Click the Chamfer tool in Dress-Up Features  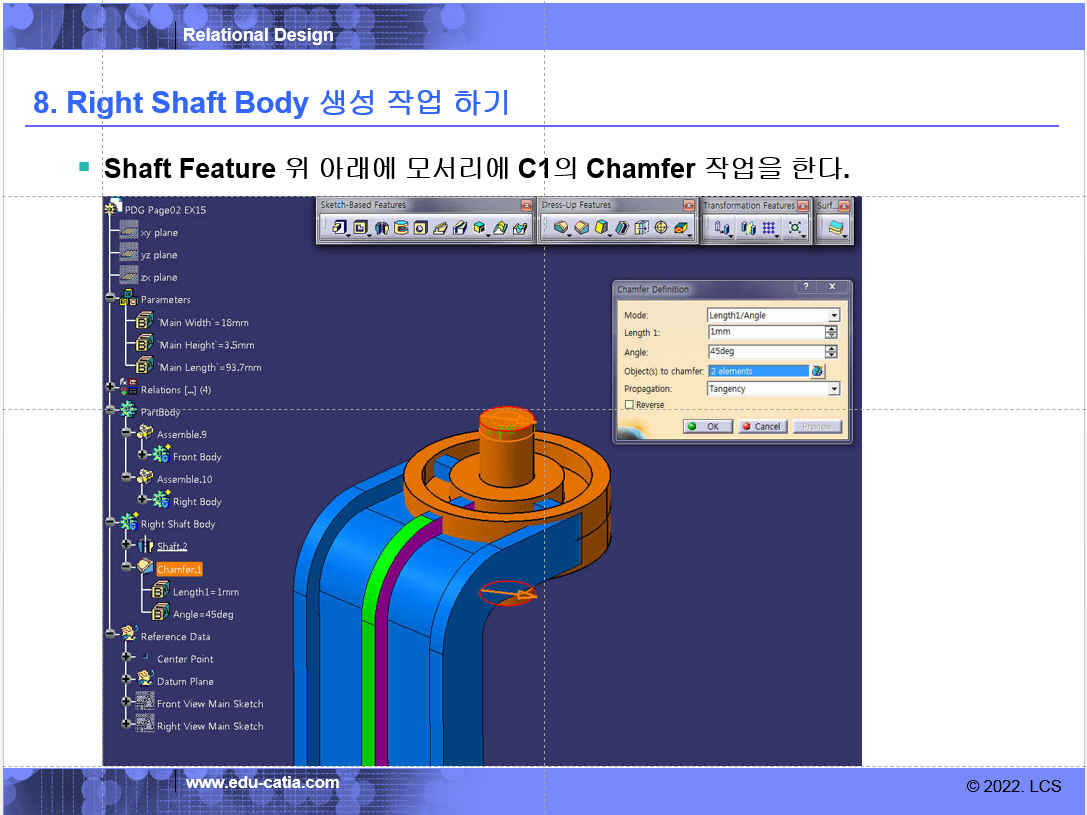pos(581,228)
